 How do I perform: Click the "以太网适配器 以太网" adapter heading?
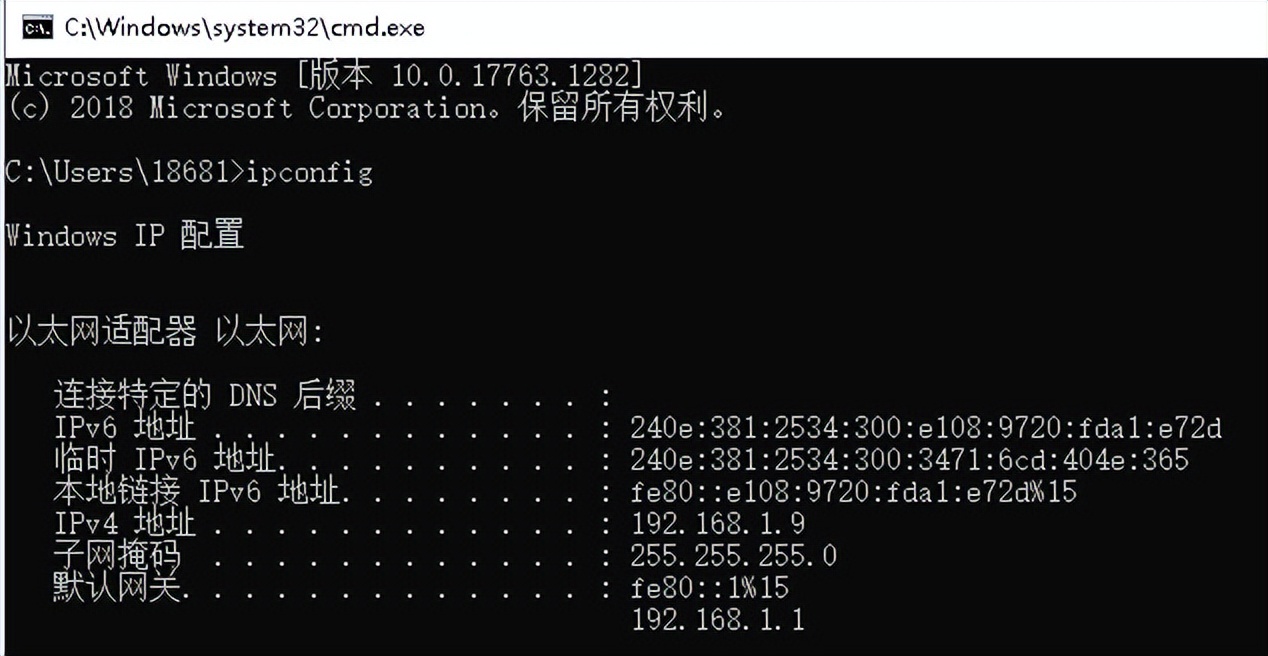pos(165,332)
